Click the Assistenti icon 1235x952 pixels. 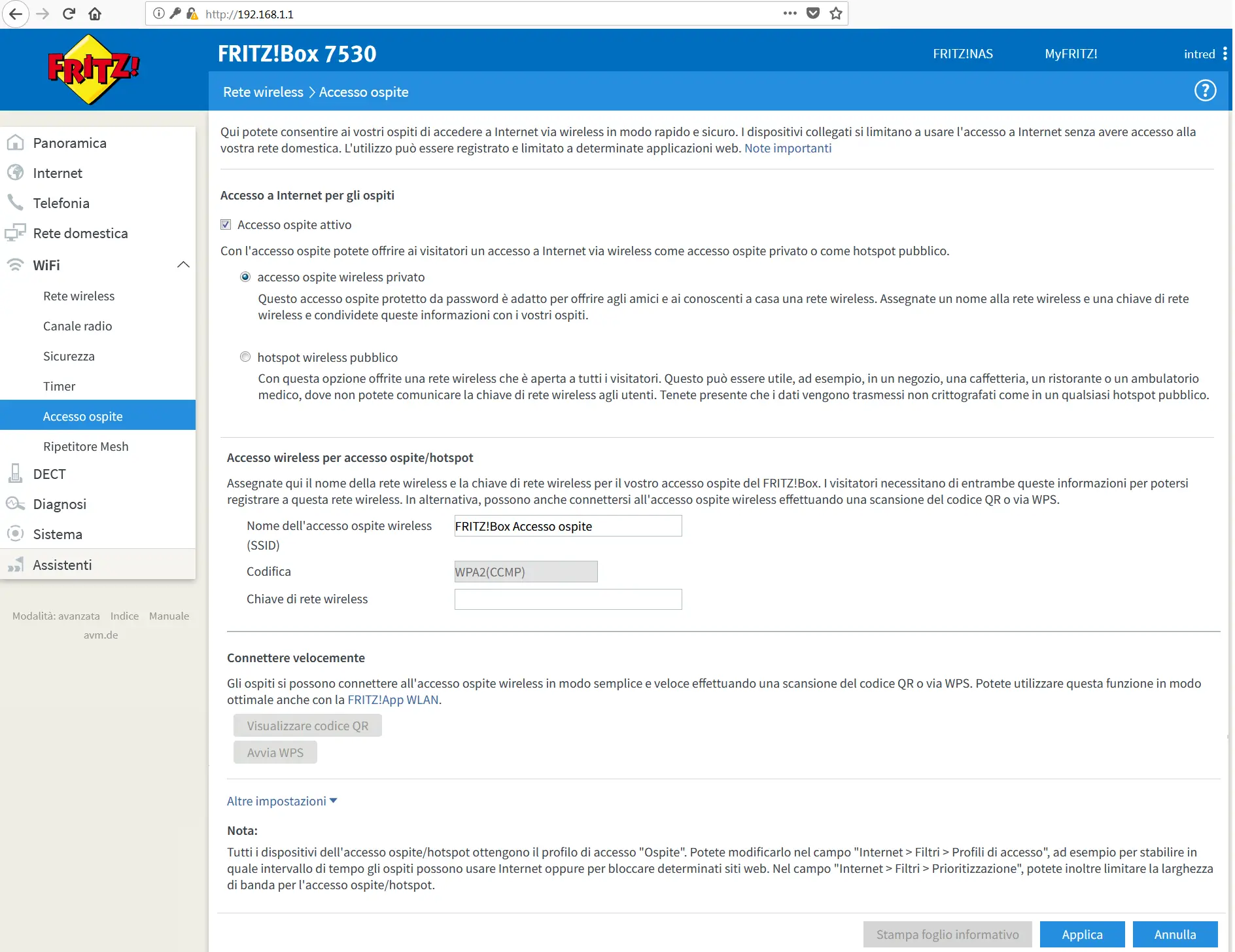[16, 565]
